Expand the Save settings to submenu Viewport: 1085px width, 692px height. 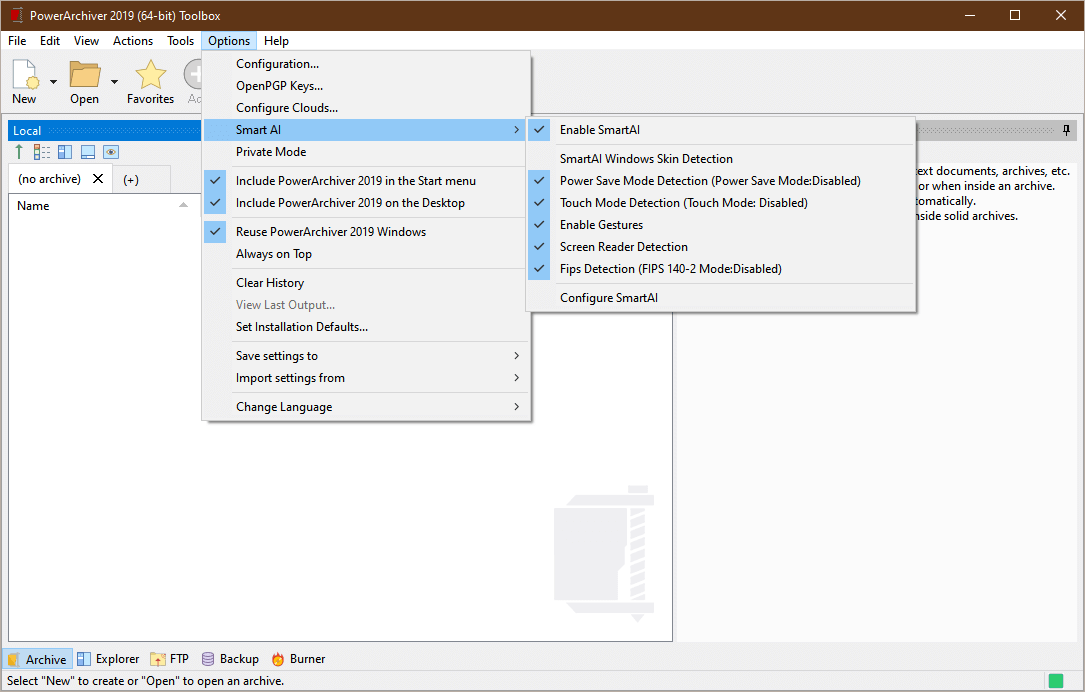365,356
